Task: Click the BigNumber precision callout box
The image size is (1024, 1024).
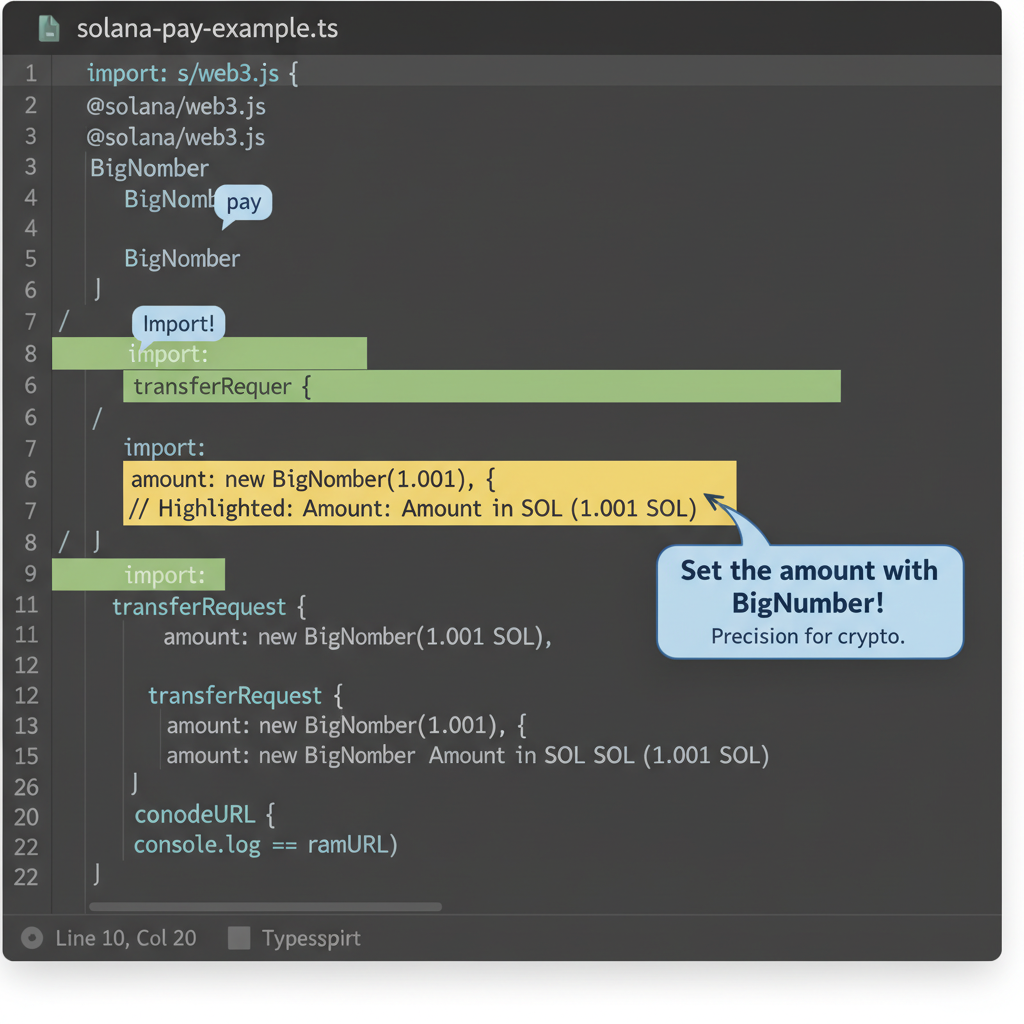Action: point(808,600)
